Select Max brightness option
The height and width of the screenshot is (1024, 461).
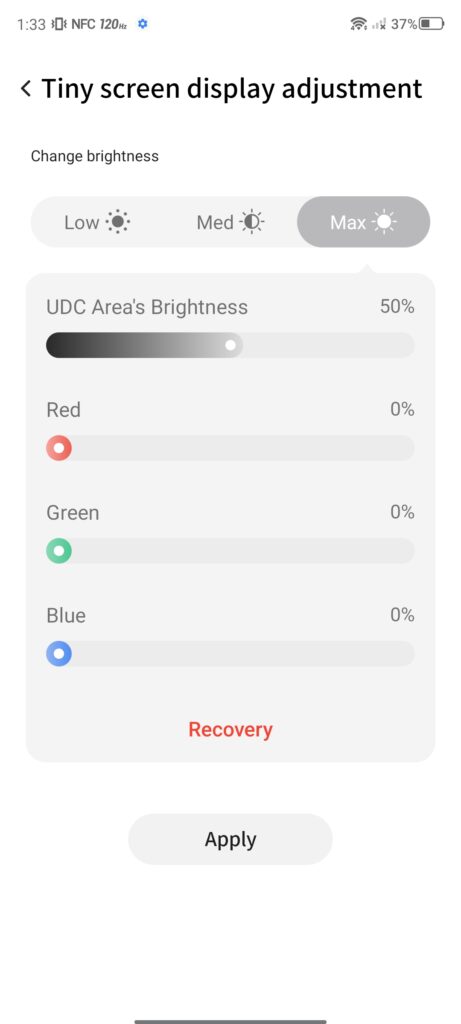pos(364,222)
